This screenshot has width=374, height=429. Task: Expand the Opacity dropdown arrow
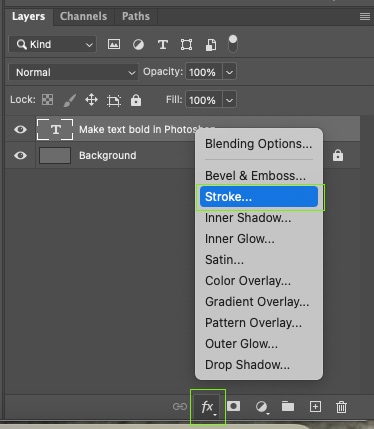[229, 72]
